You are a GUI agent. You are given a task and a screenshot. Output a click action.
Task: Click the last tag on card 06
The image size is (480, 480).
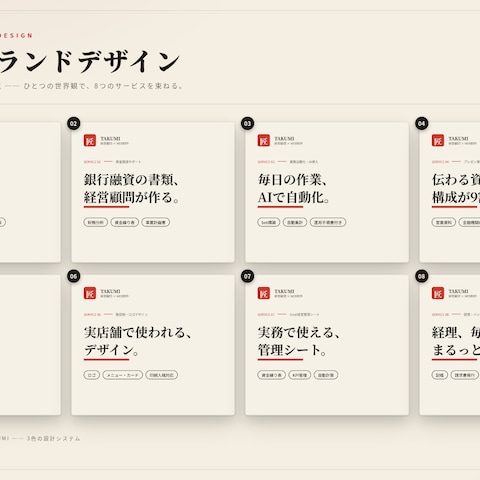pos(162,375)
